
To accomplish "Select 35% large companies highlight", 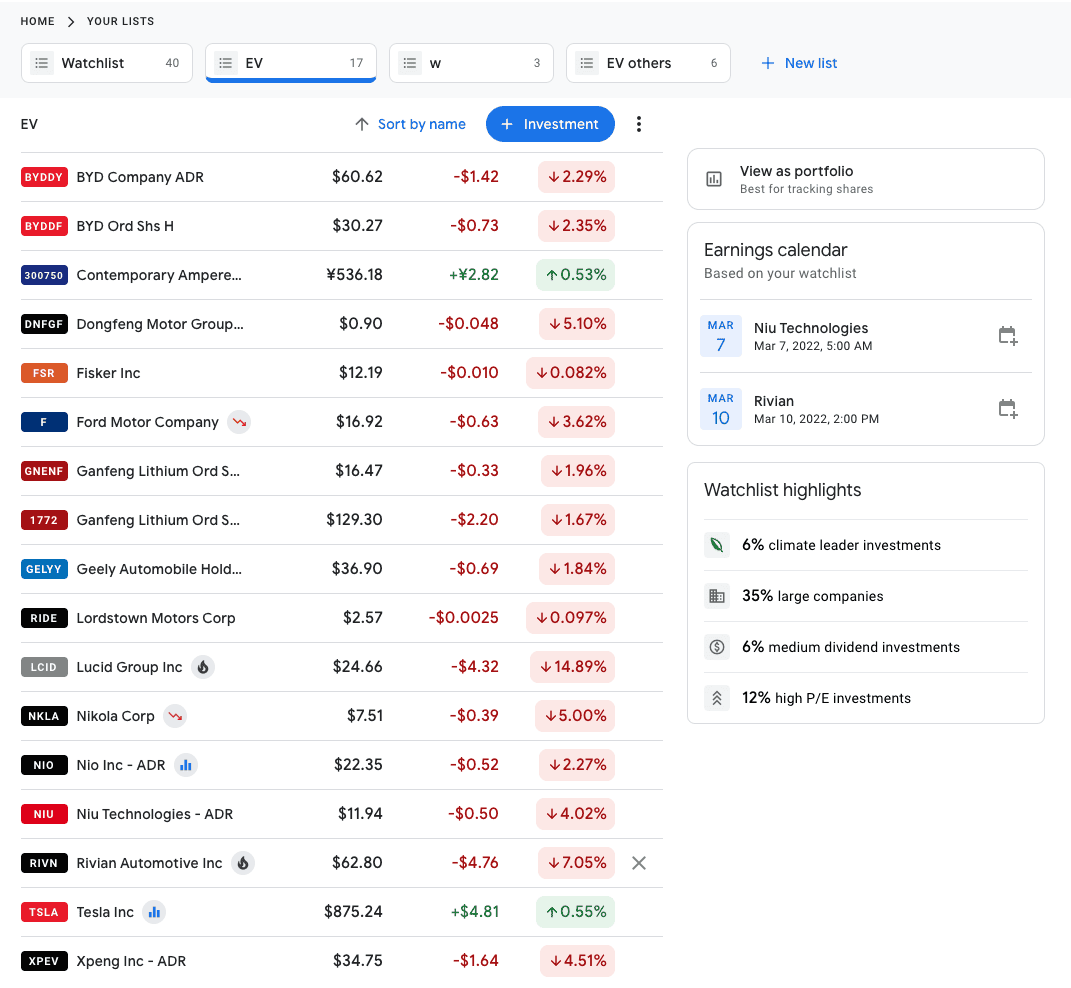I will coord(865,596).
